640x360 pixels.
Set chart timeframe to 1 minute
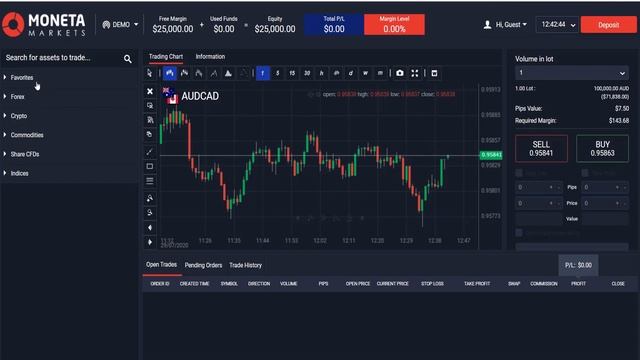263,73
